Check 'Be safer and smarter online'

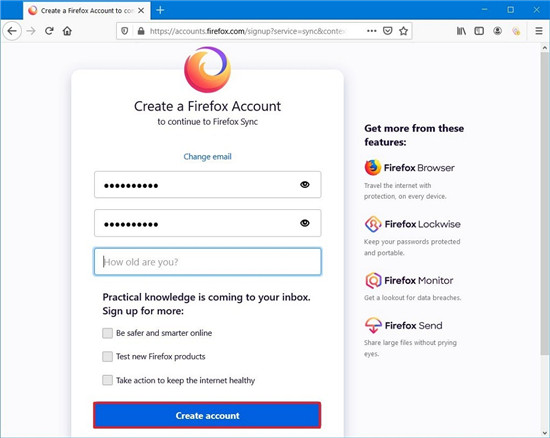(x=107, y=333)
